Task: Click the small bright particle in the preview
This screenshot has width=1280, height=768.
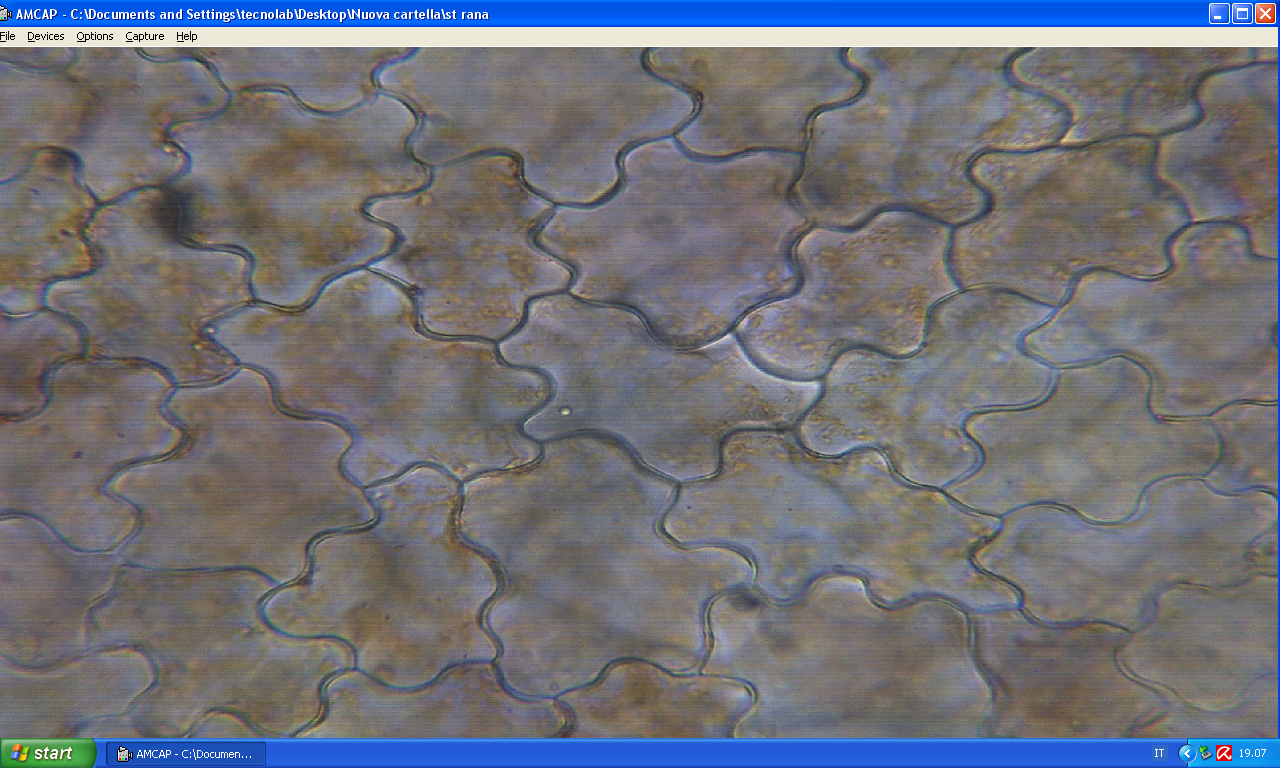Action: pos(566,410)
